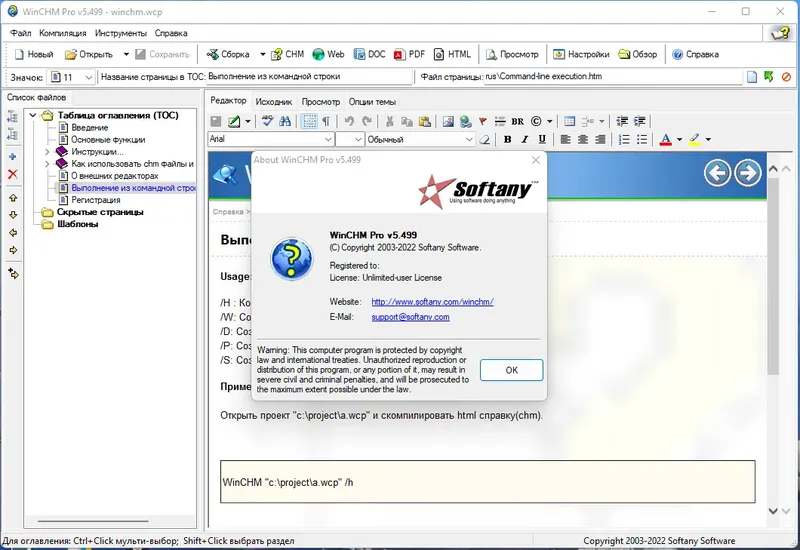This screenshot has height=550, width=800.
Task: Apply numbered list formatting
Action: point(623,139)
